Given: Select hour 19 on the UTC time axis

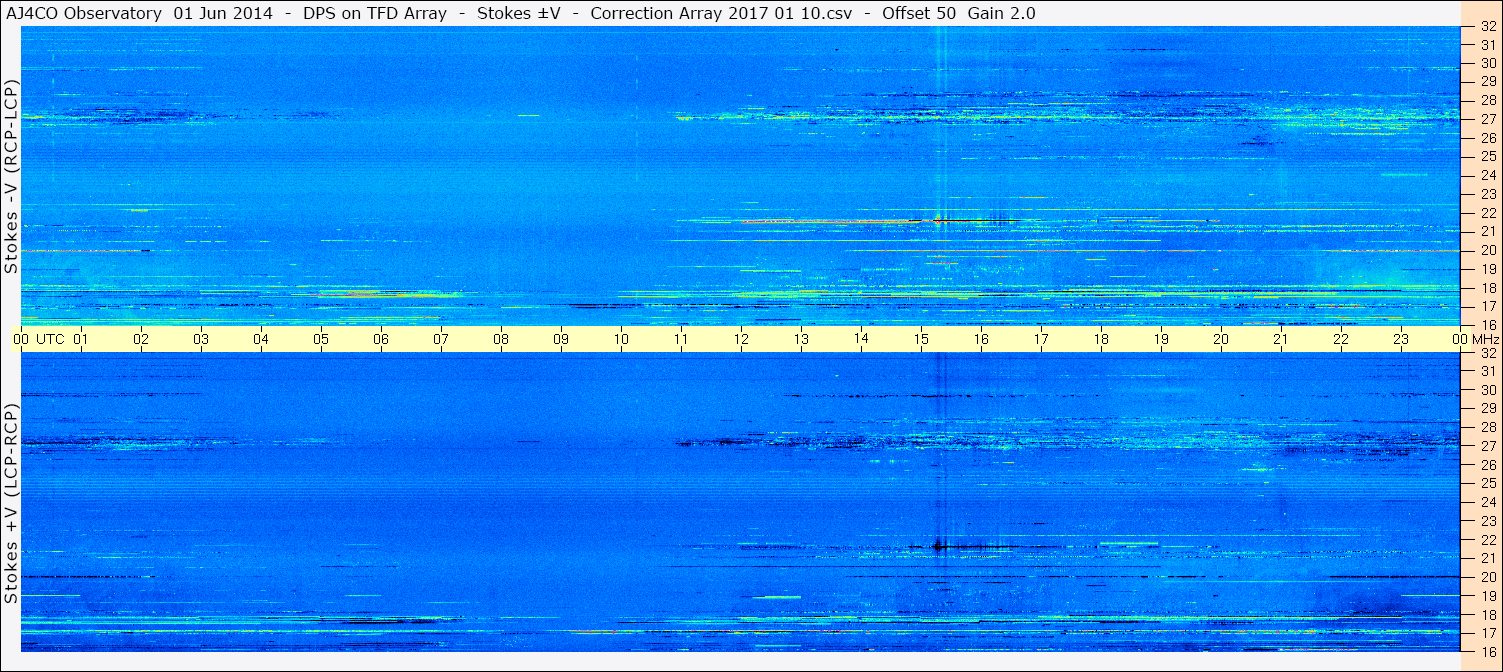Looking at the screenshot, I should click(x=1161, y=339).
